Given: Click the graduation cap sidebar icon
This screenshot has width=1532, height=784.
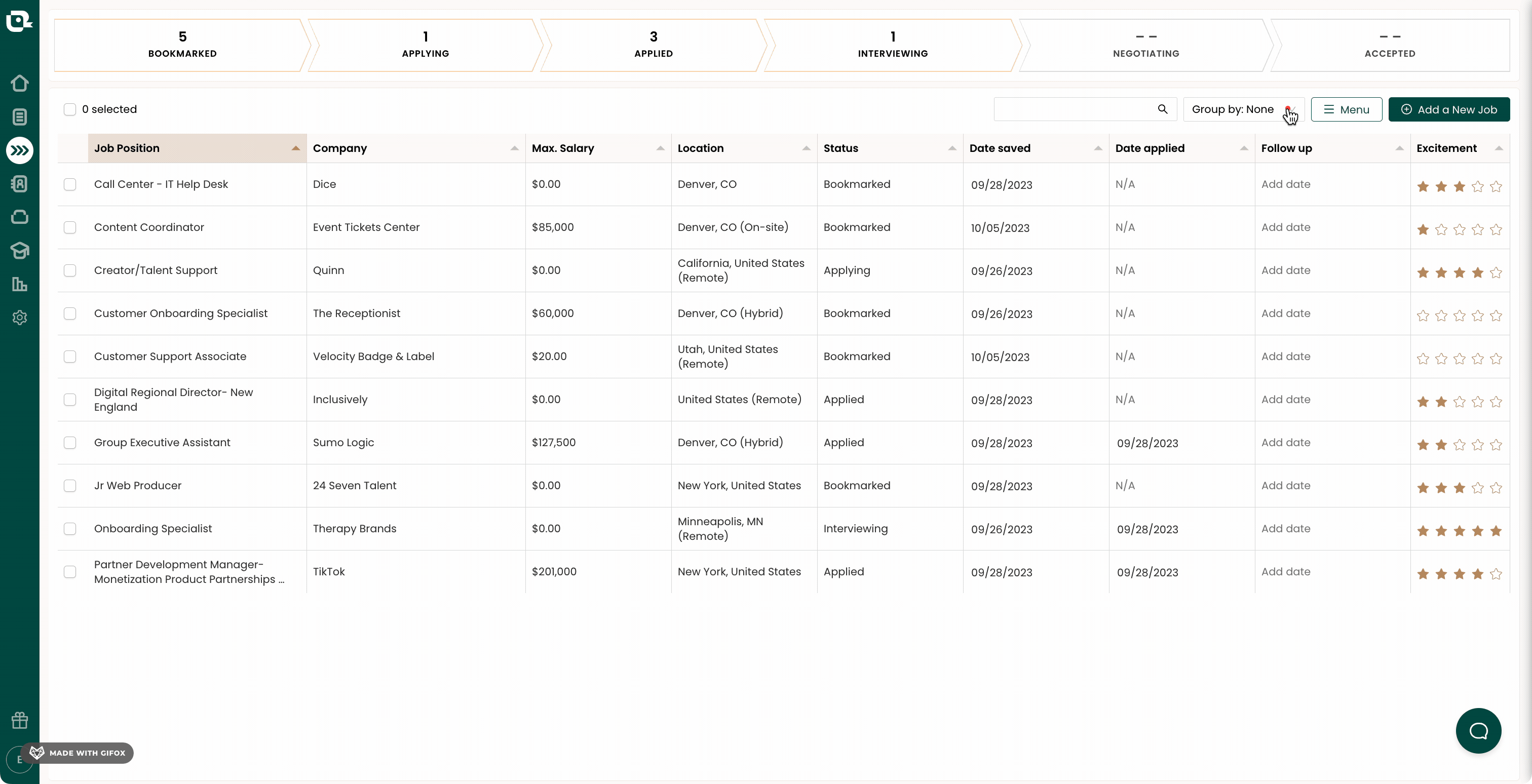Looking at the screenshot, I should pyautogui.click(x=20, y=251).
